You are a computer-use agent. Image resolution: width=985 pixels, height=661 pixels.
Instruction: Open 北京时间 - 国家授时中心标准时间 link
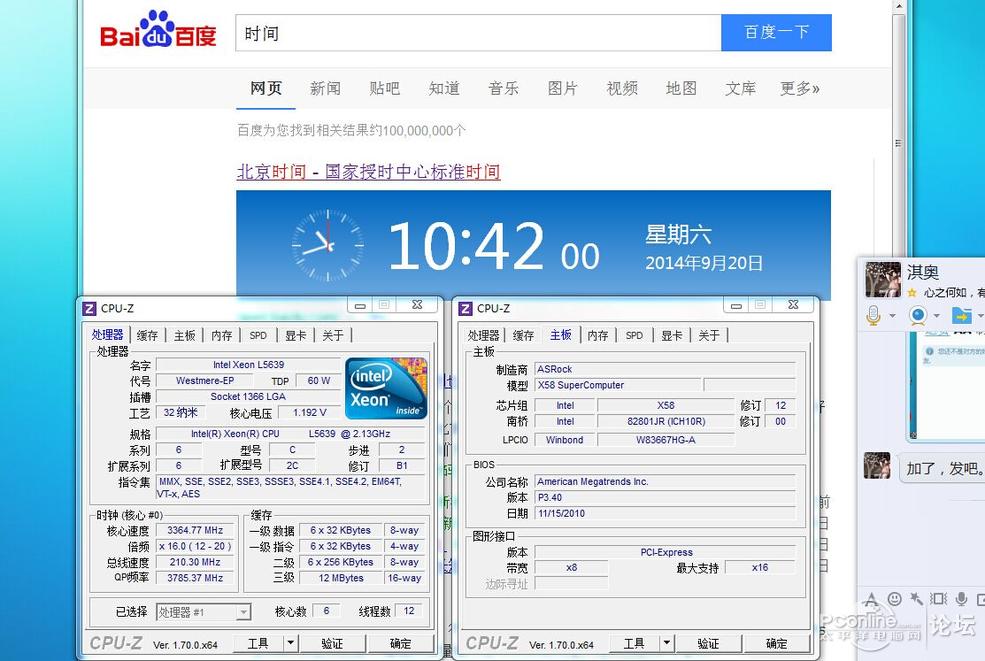point(369,172)
